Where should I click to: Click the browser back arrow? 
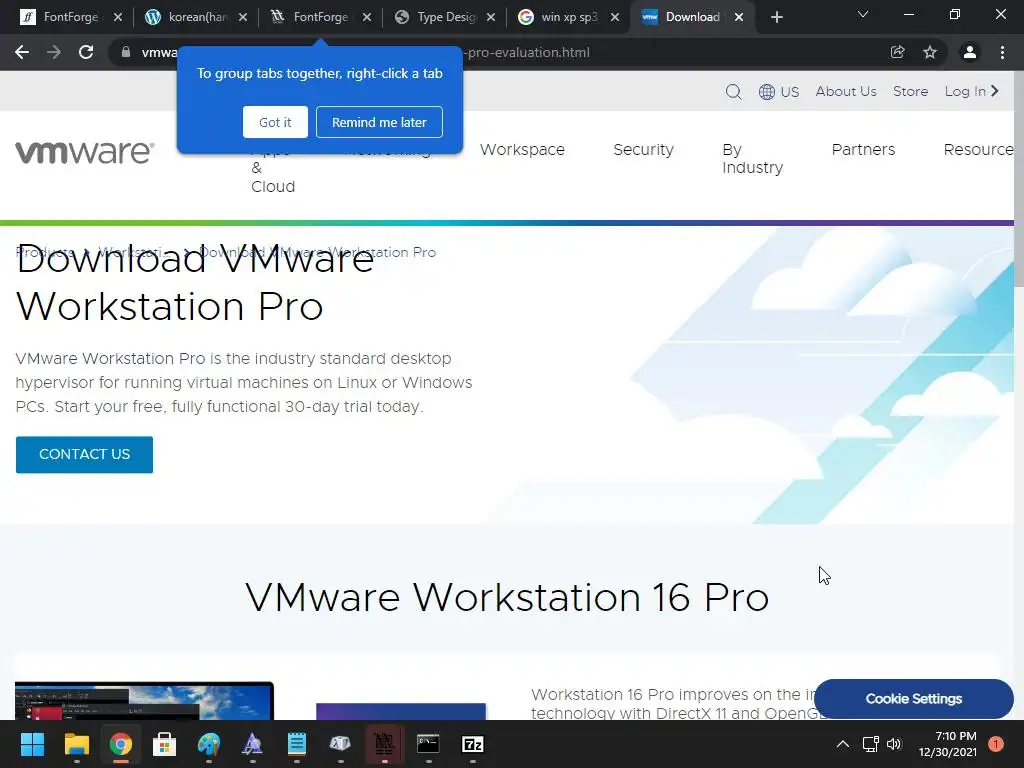(x=22, y=52)
